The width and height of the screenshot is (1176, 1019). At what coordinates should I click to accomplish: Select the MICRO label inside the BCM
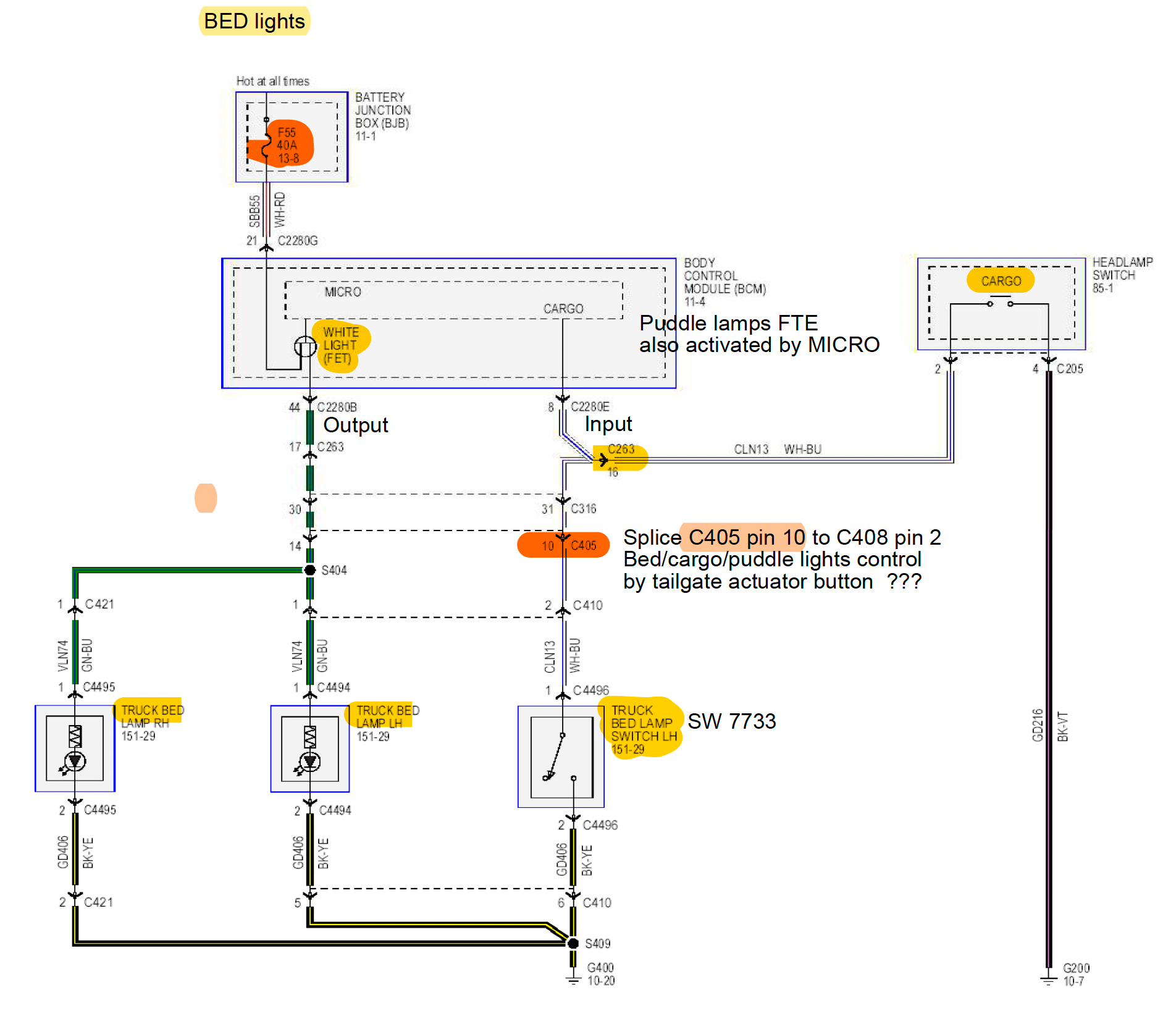pyautogui.click(x=343, y=291)
